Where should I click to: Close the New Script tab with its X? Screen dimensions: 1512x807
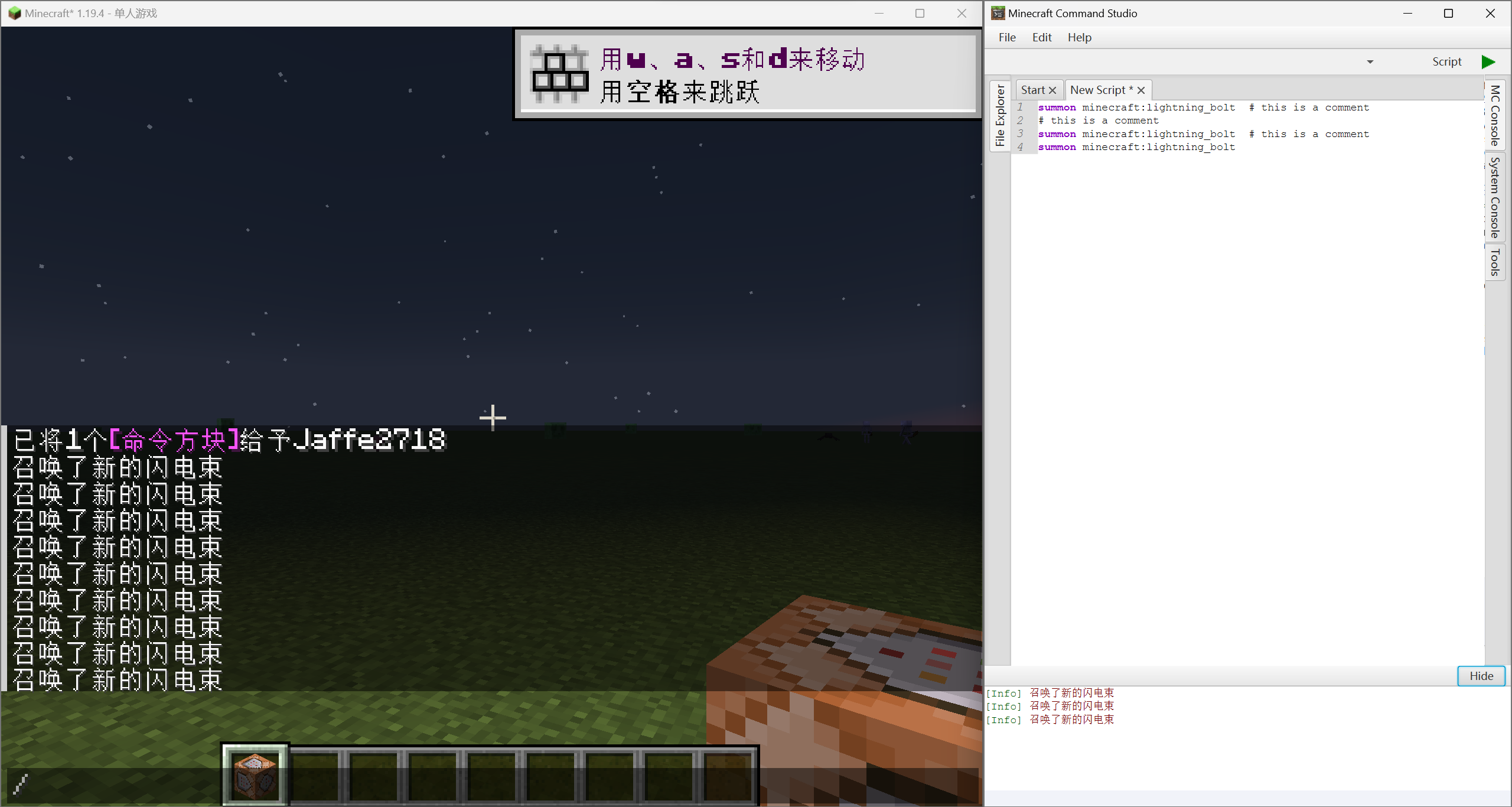1141,90
